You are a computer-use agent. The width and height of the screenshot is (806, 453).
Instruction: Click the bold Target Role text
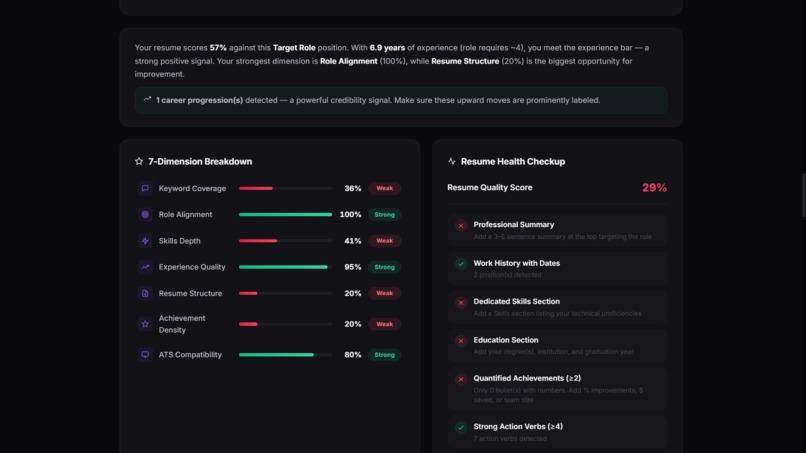(294, 47)
